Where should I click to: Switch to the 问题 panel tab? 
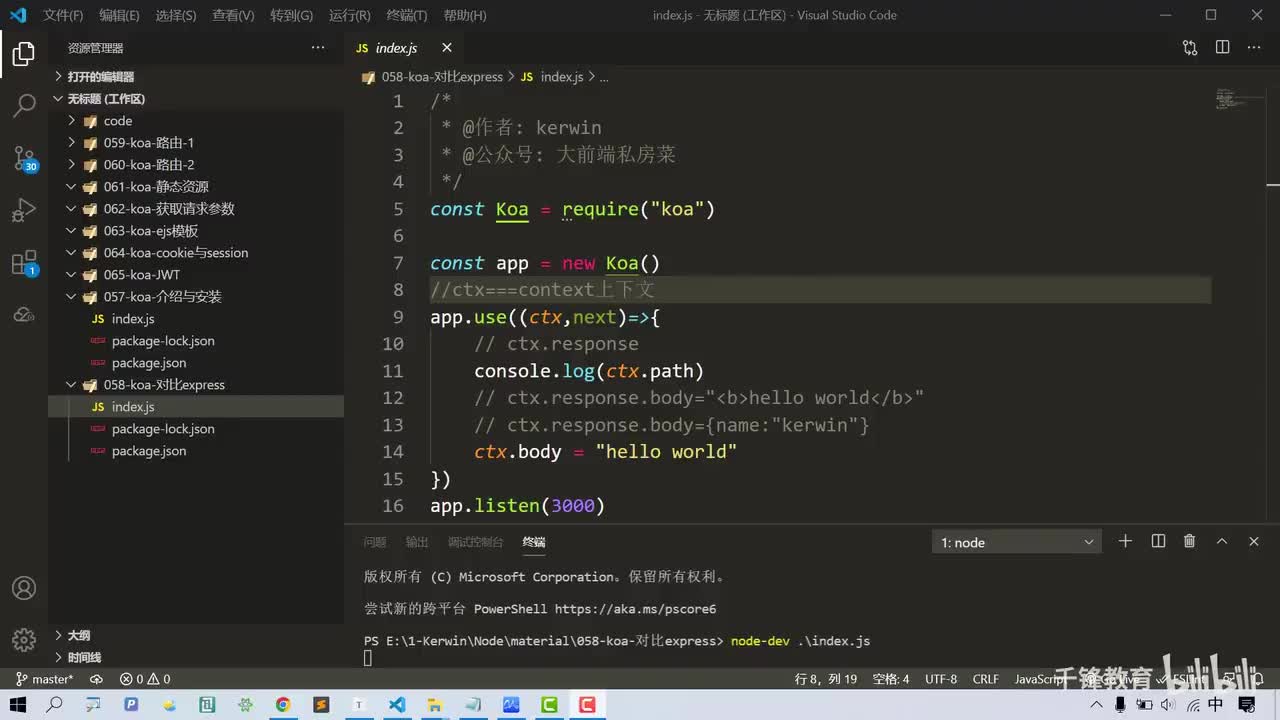375,542
